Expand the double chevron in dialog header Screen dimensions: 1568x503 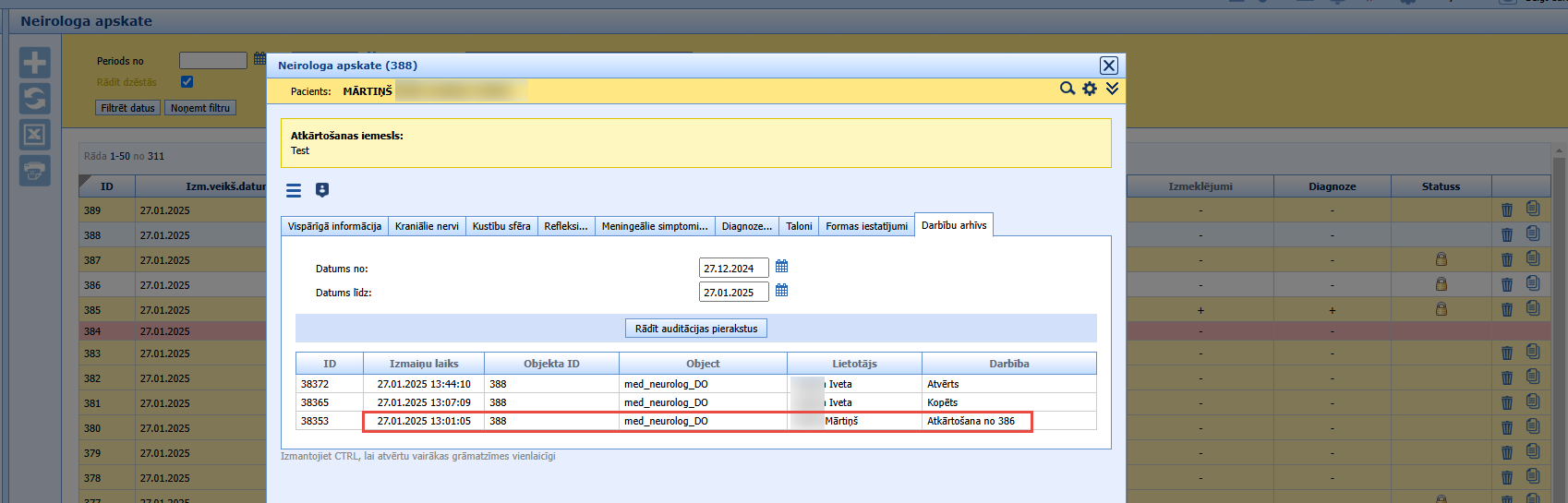[x=1112, y=89]
